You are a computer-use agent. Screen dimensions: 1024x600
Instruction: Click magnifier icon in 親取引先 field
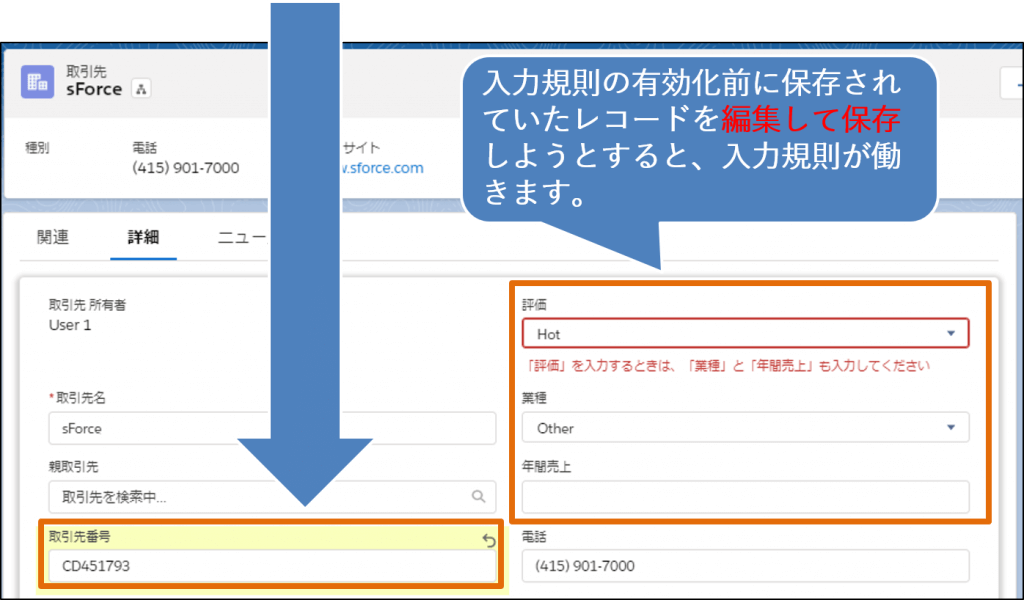478,496
